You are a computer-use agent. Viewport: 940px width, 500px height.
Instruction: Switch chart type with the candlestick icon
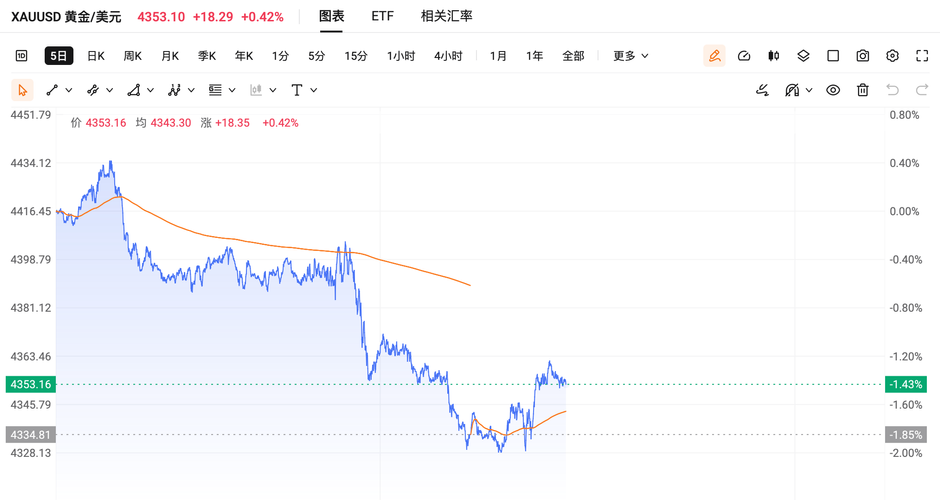click(x=774, y=56)
